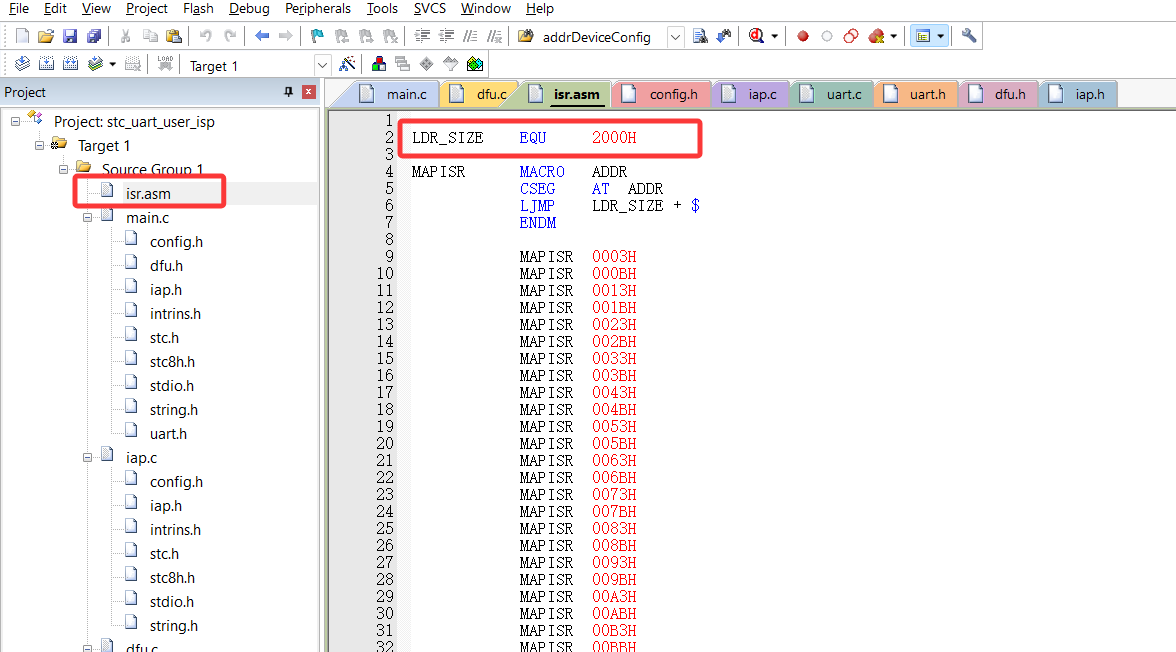The height and width of the screenshot is (652, 1176).
Task: Start a debug session via the red 'd' icon
Action: tap(754, 35)
